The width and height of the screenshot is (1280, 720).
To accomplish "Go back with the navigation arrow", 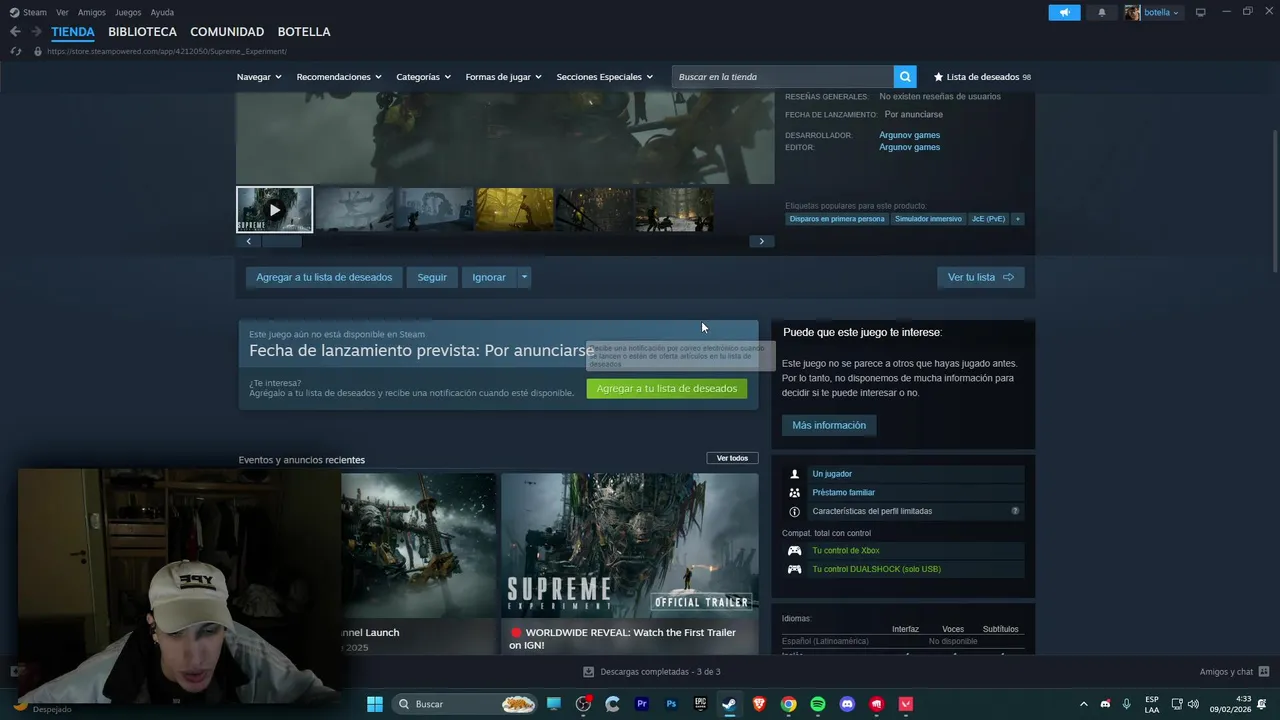I will pos(15,32).
